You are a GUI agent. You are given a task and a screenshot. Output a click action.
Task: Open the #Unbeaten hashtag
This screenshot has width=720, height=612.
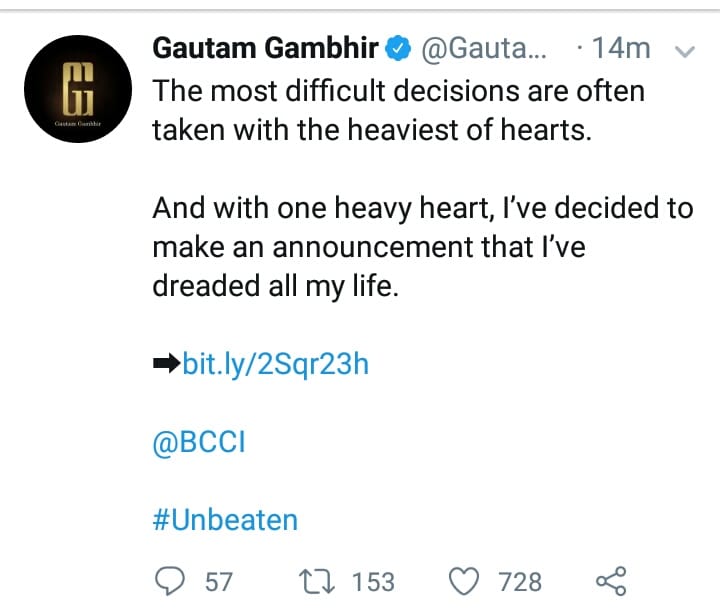coord(225,520)
